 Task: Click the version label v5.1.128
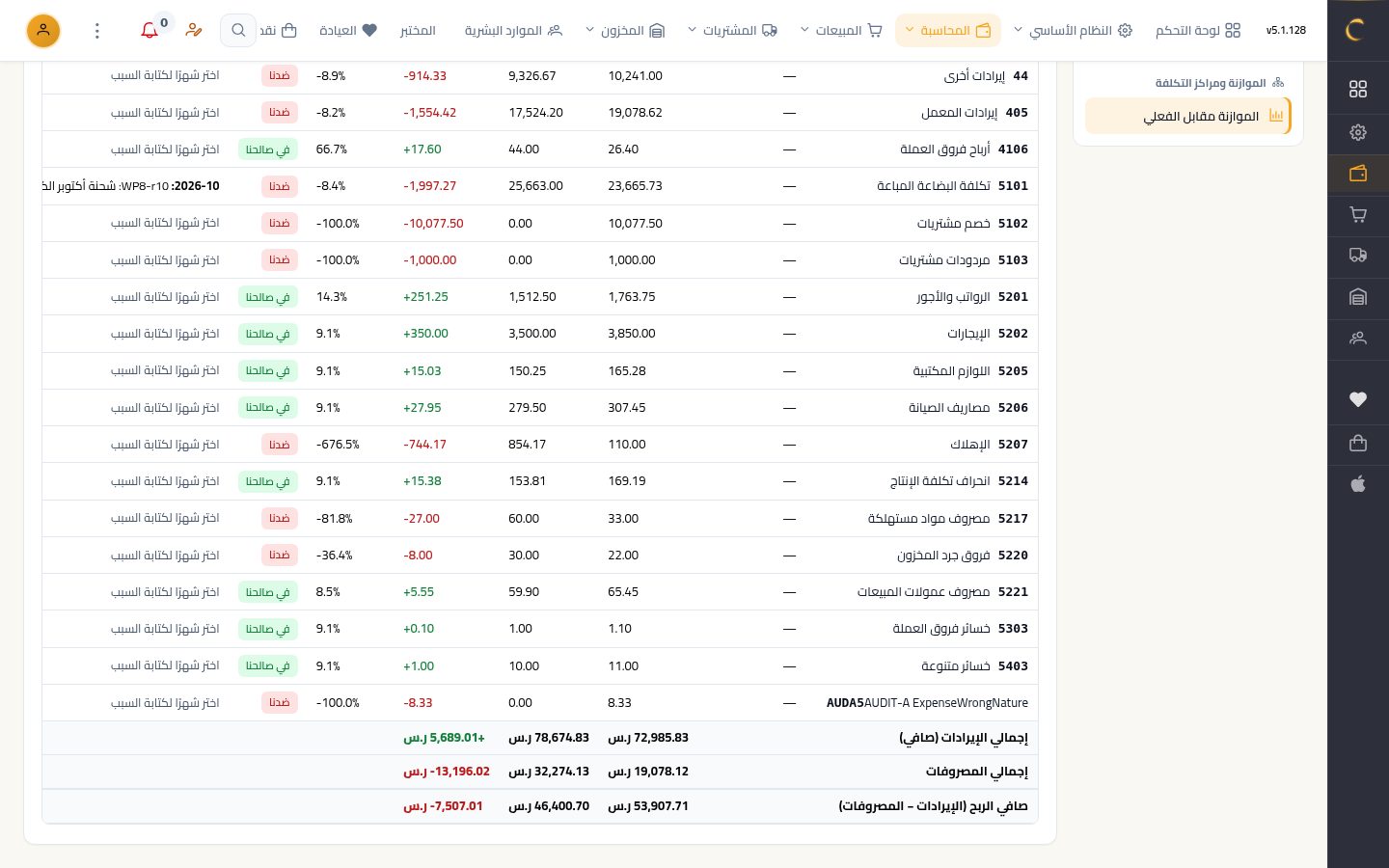coord(1286,31)
